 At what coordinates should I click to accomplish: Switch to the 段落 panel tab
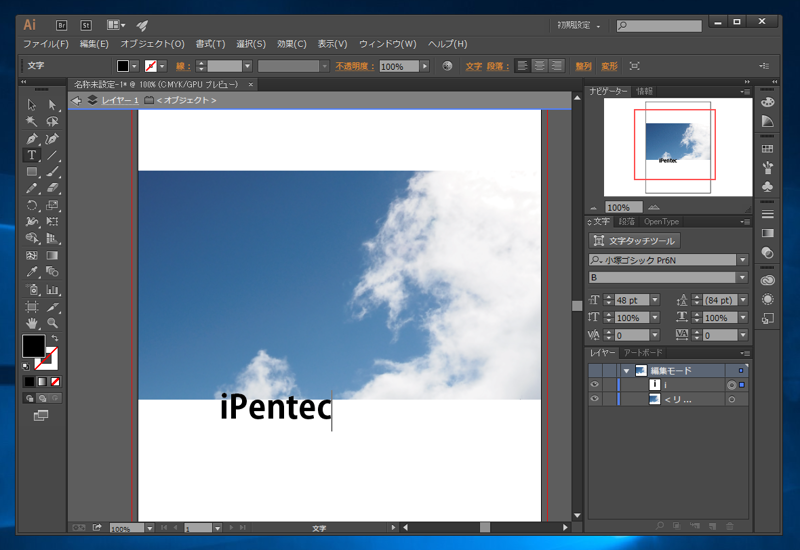pos(626,221)
